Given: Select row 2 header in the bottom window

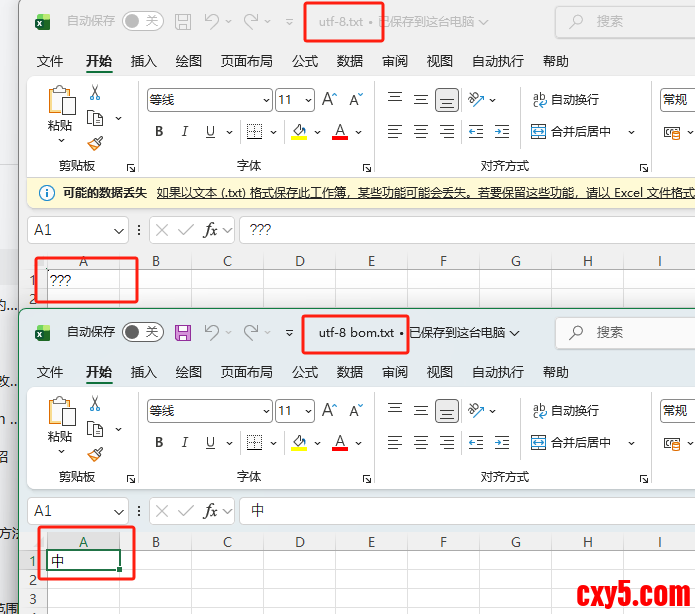Looking at the screenshot, I should (32, 580).
